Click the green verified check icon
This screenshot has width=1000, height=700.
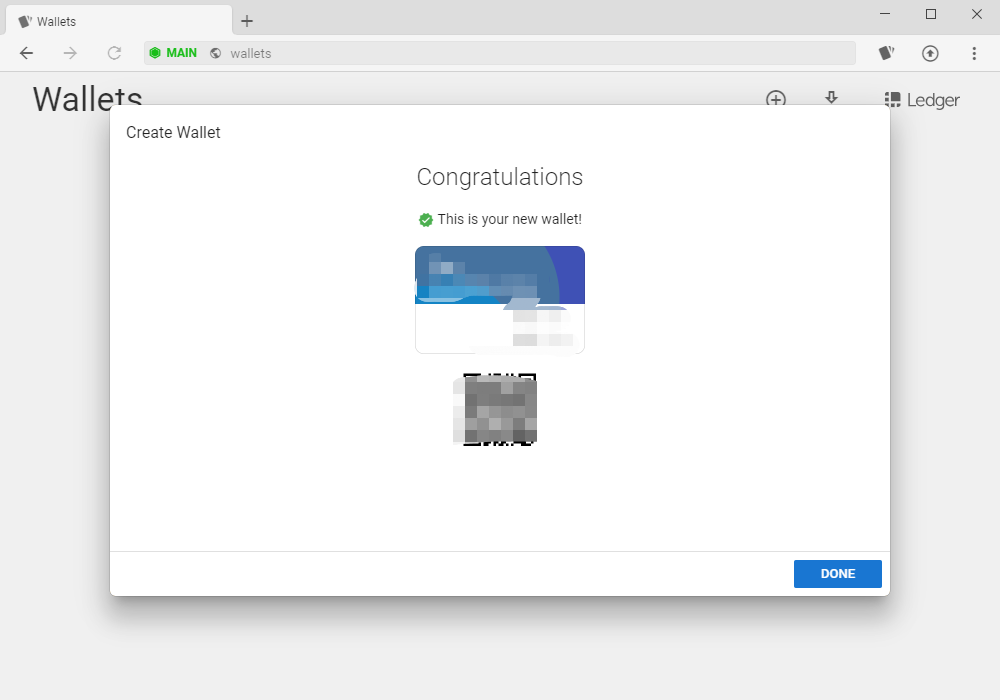[x=425, y=220]
